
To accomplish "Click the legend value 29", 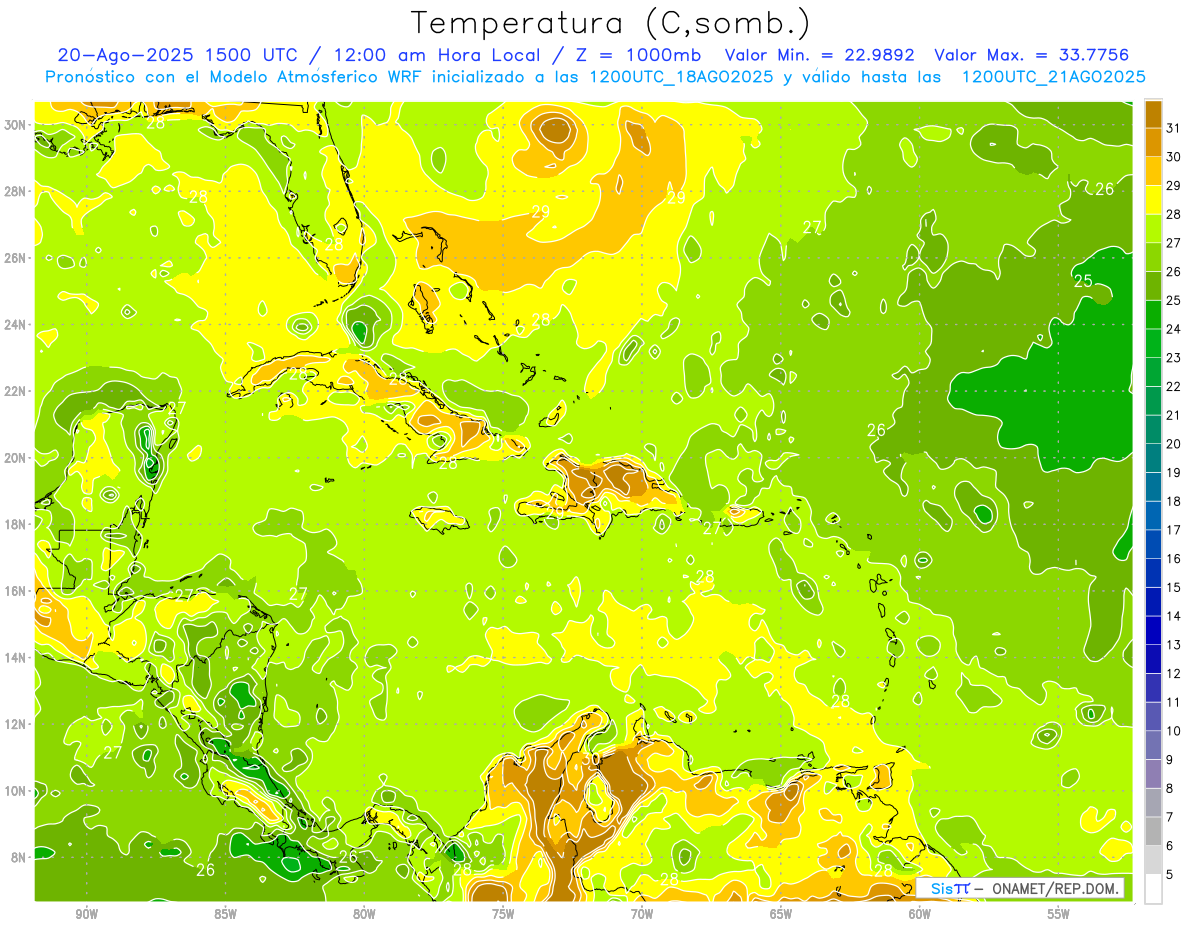I will click(1174, 185).
